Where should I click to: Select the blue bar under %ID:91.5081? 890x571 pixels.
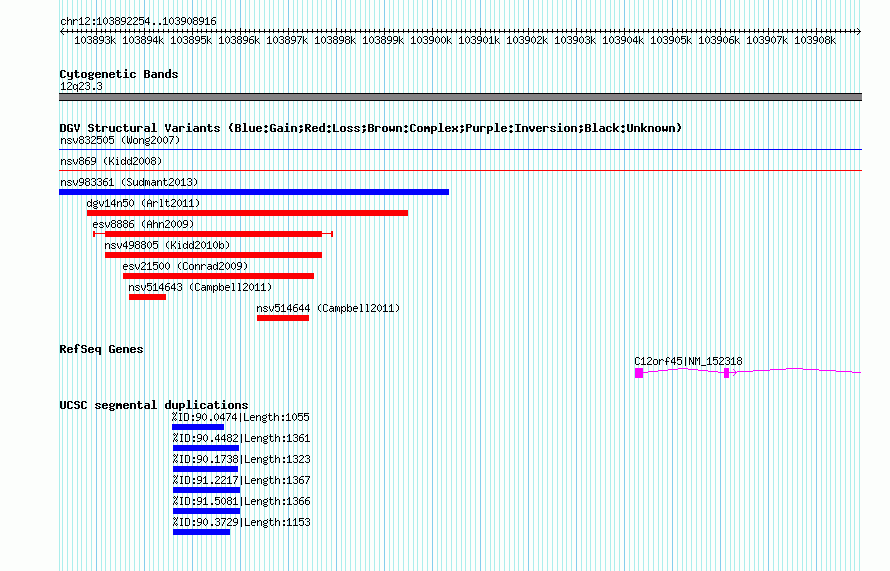point(207,511)
